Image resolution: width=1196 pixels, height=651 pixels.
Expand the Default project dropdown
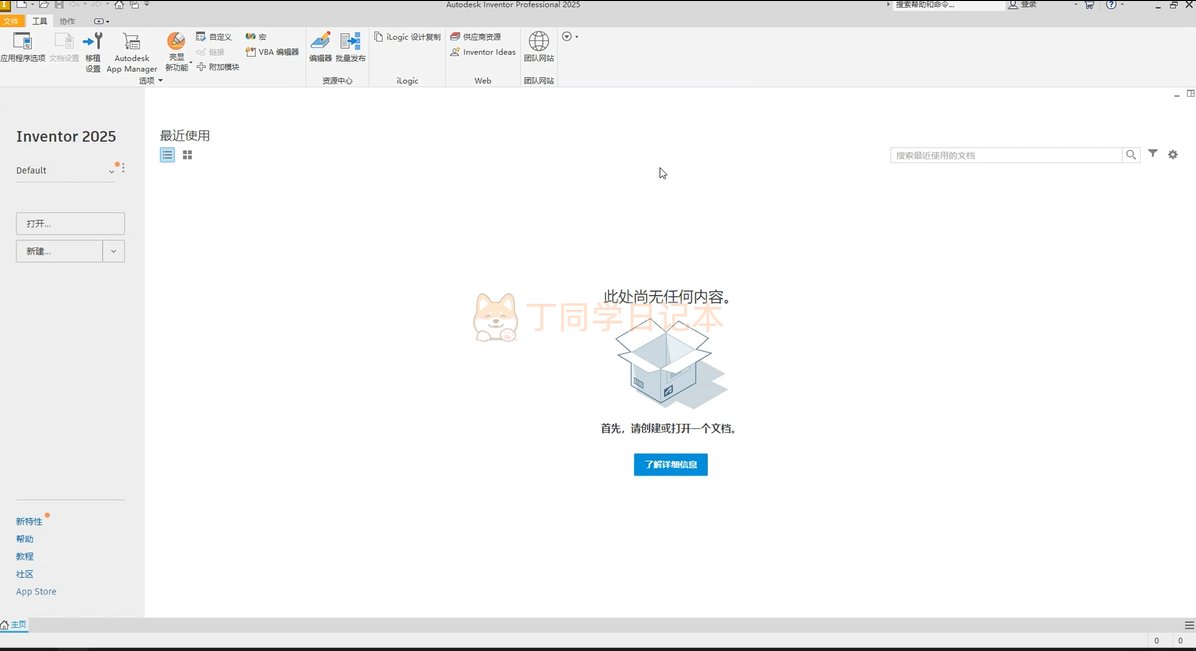111,172
